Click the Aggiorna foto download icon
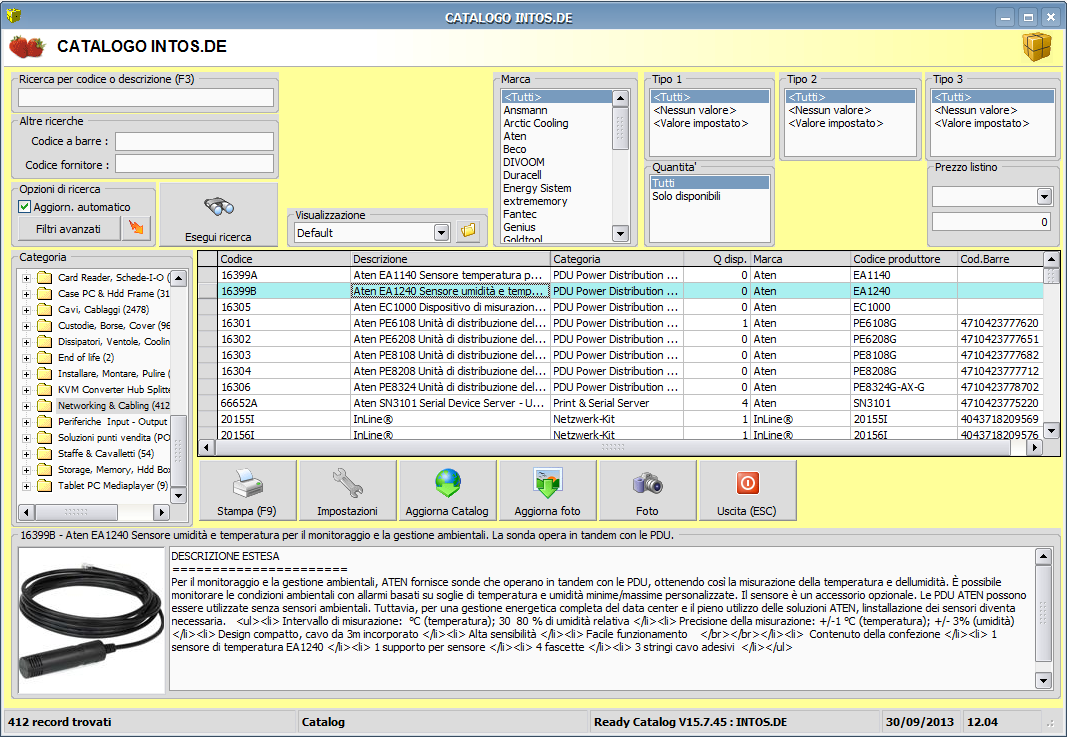The width and height of the screenshot is (1067, 737). (x=547, y=483)
